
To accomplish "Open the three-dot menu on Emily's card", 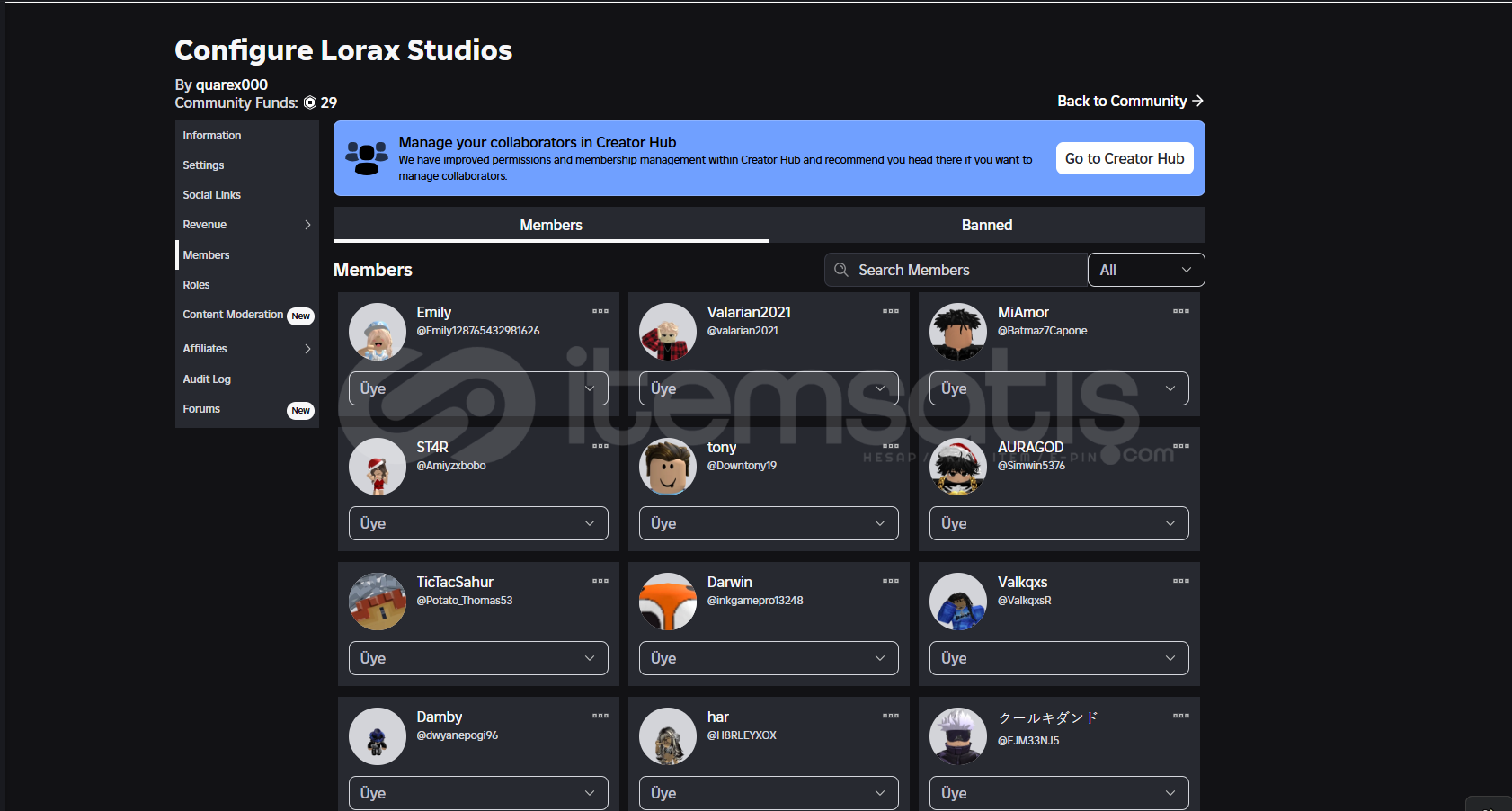I will click(x=600, y=311).
